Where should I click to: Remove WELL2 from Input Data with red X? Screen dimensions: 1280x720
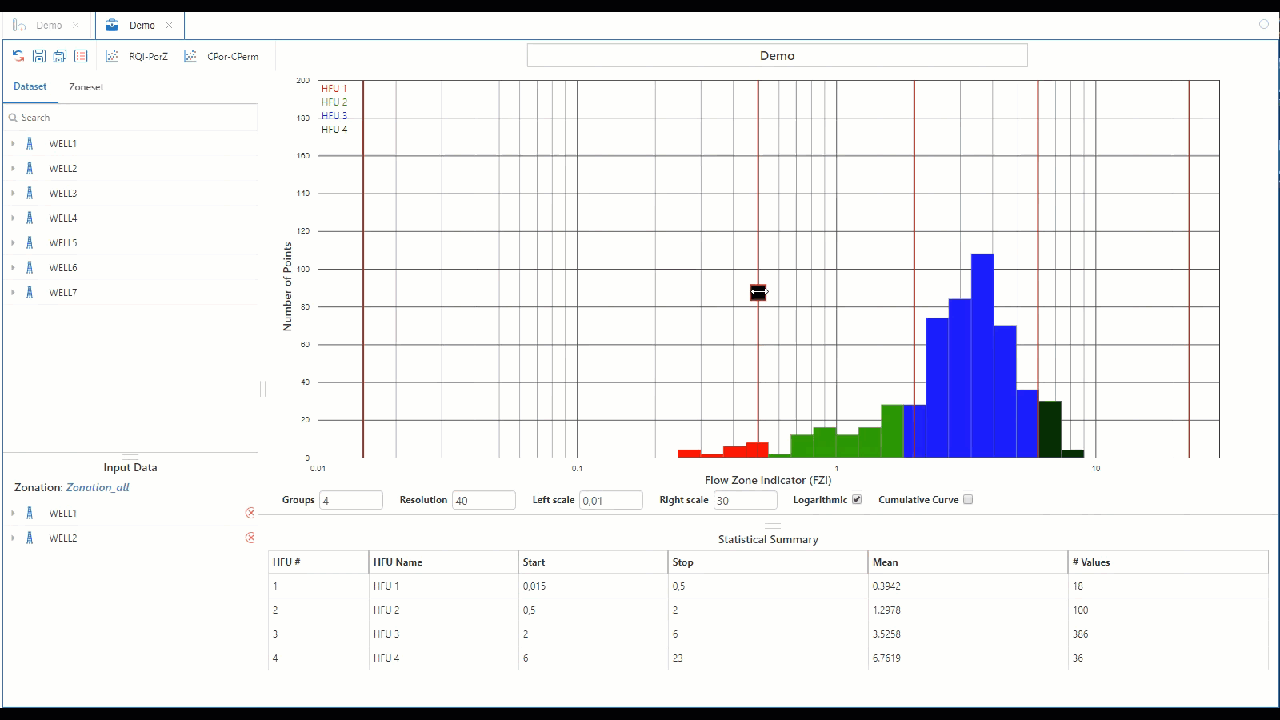click(250, 538)
